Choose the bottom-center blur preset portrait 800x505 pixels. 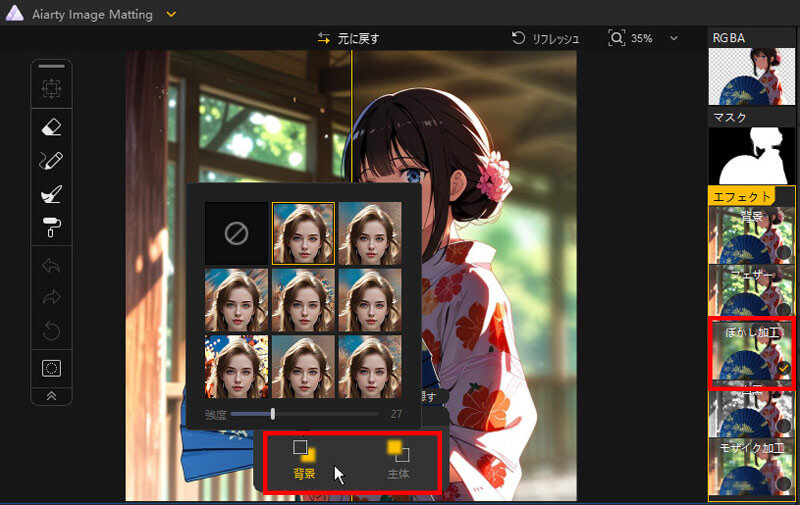(x=303, y=366)
